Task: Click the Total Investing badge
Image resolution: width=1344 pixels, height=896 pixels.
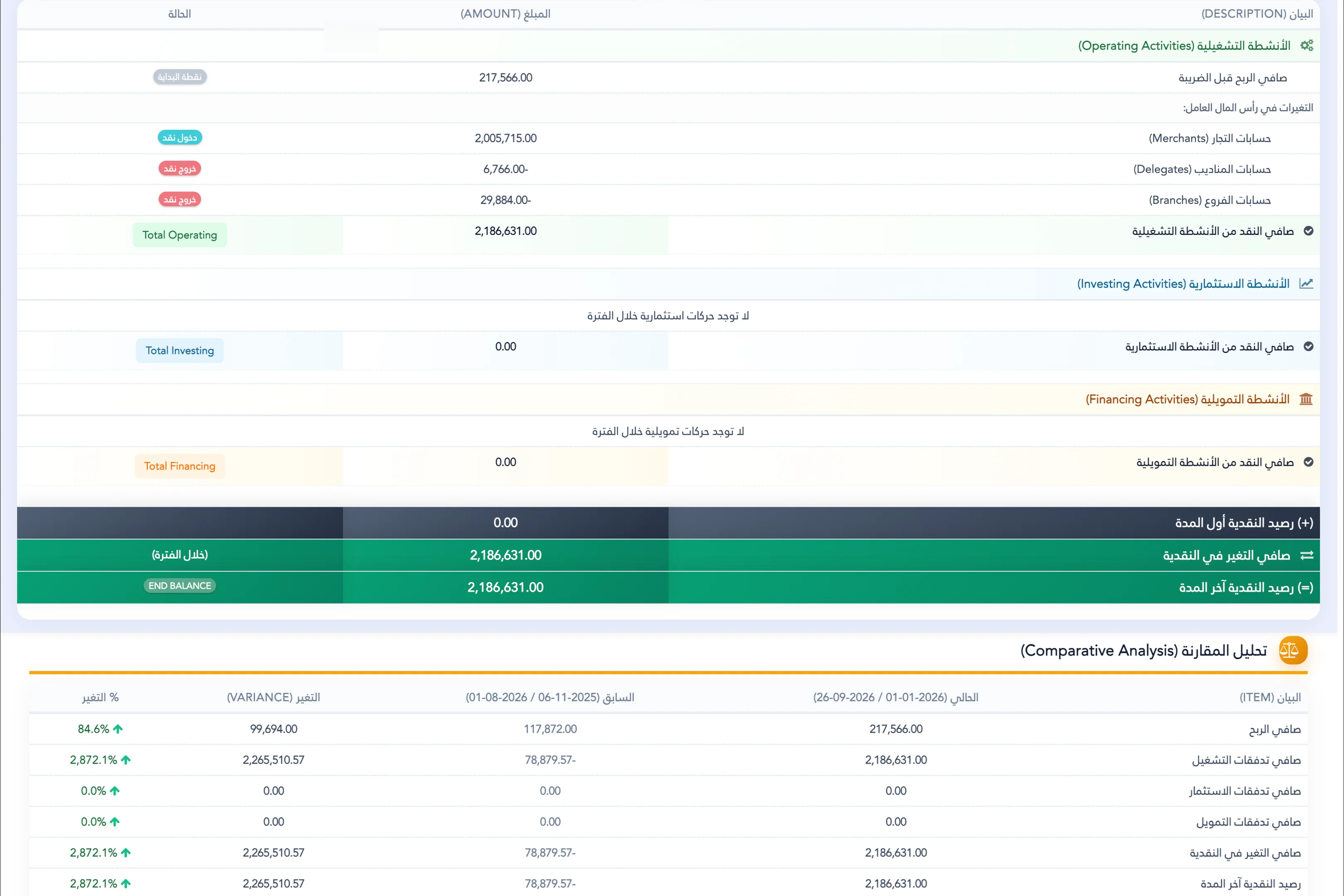Action: pos(180,350)
